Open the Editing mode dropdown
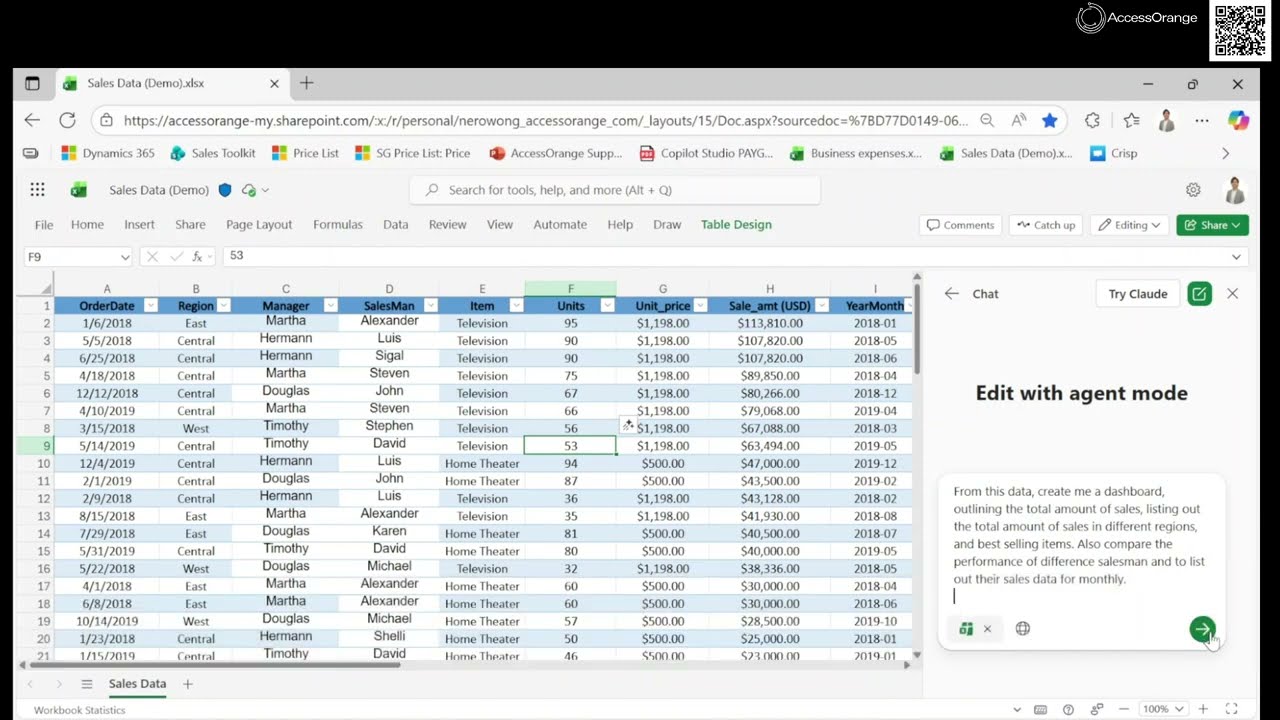 1129,225
